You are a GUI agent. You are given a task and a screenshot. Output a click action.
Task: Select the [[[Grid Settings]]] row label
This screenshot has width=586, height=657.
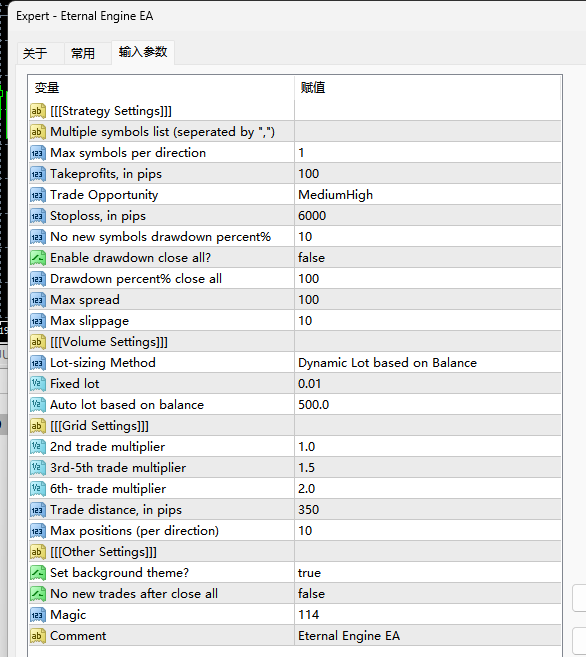coord(99,426)
